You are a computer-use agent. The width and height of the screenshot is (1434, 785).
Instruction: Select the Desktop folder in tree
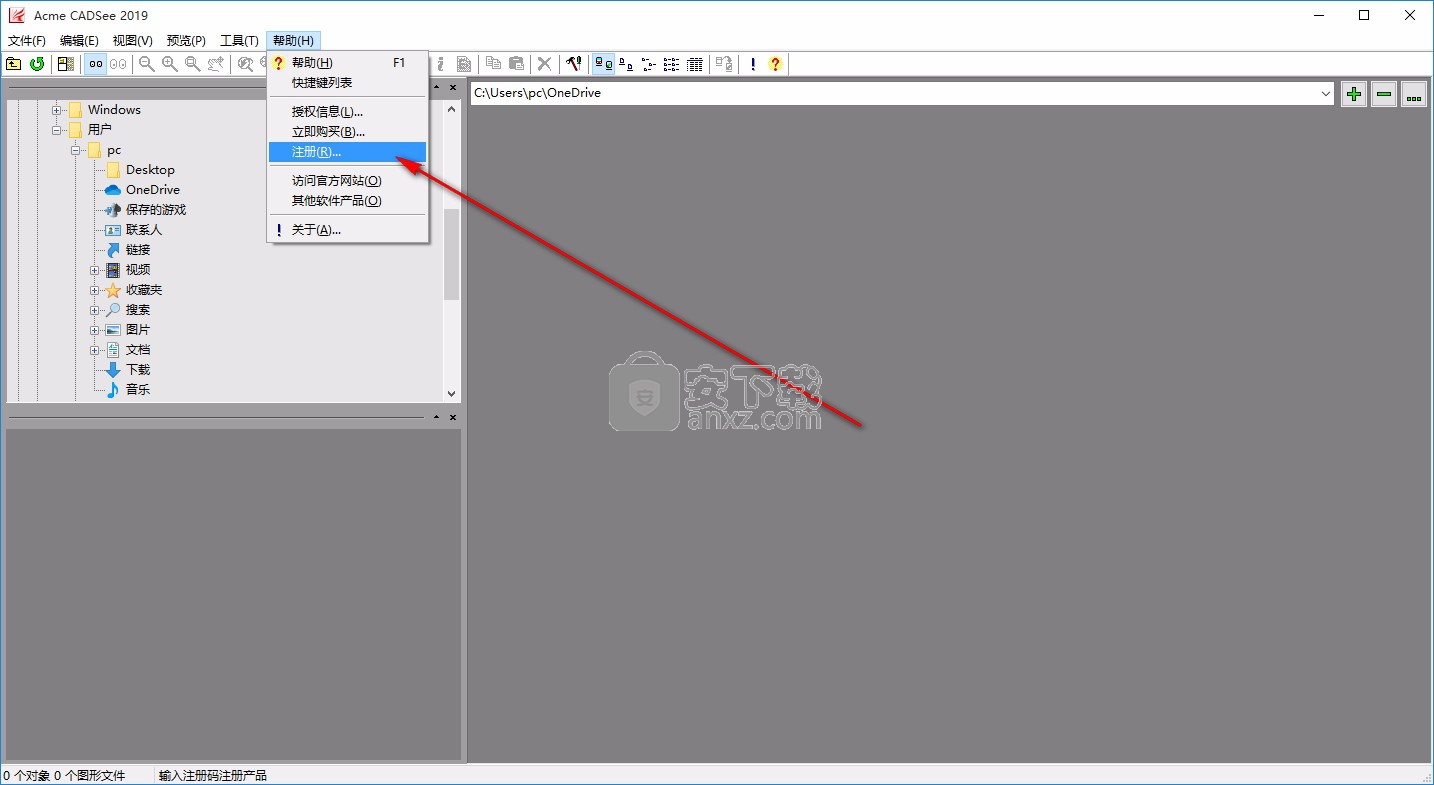tap(150, 170)
